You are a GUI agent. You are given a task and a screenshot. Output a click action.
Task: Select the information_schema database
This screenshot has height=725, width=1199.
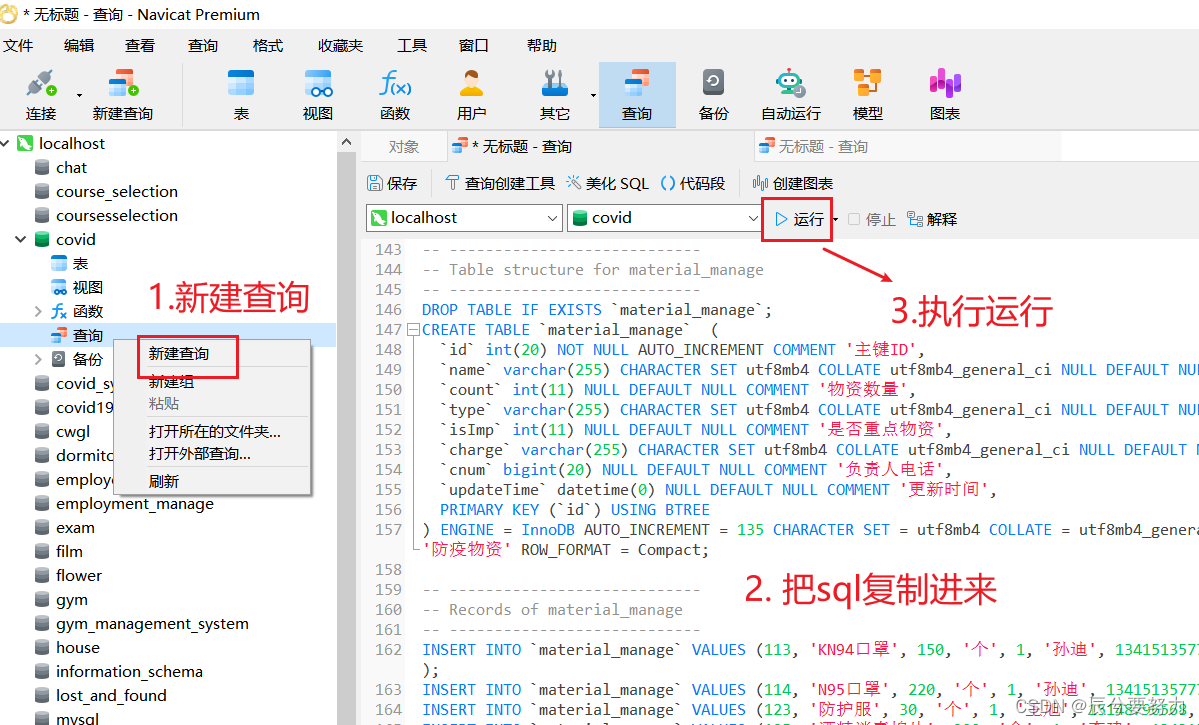[x=129, y=671]
